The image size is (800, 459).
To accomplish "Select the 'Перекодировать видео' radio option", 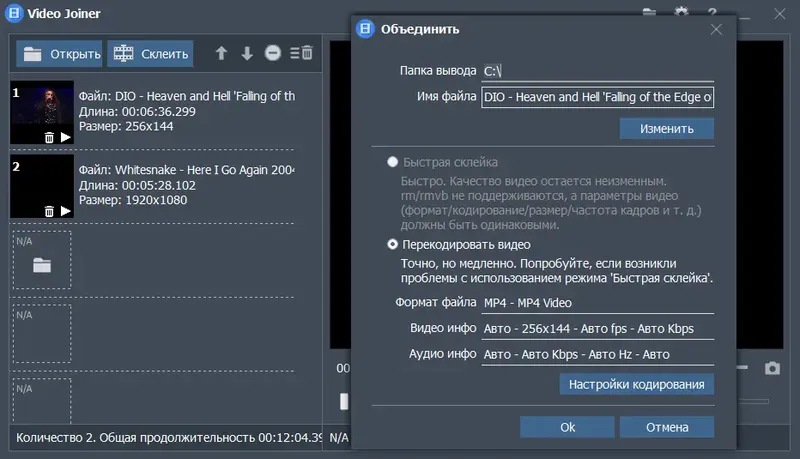I will click(x=393, y=244).
